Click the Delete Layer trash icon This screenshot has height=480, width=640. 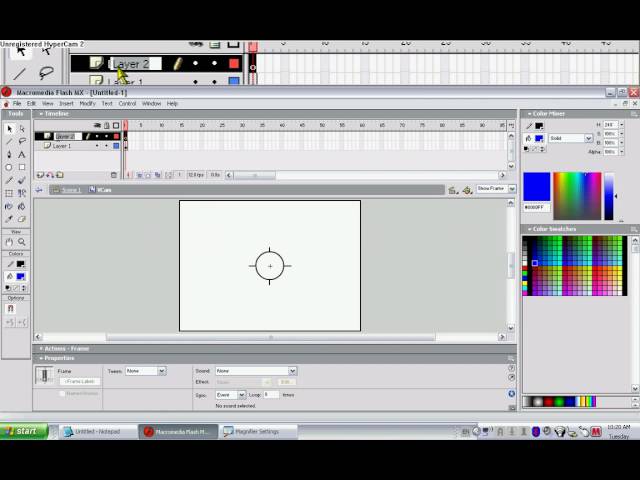114,175
